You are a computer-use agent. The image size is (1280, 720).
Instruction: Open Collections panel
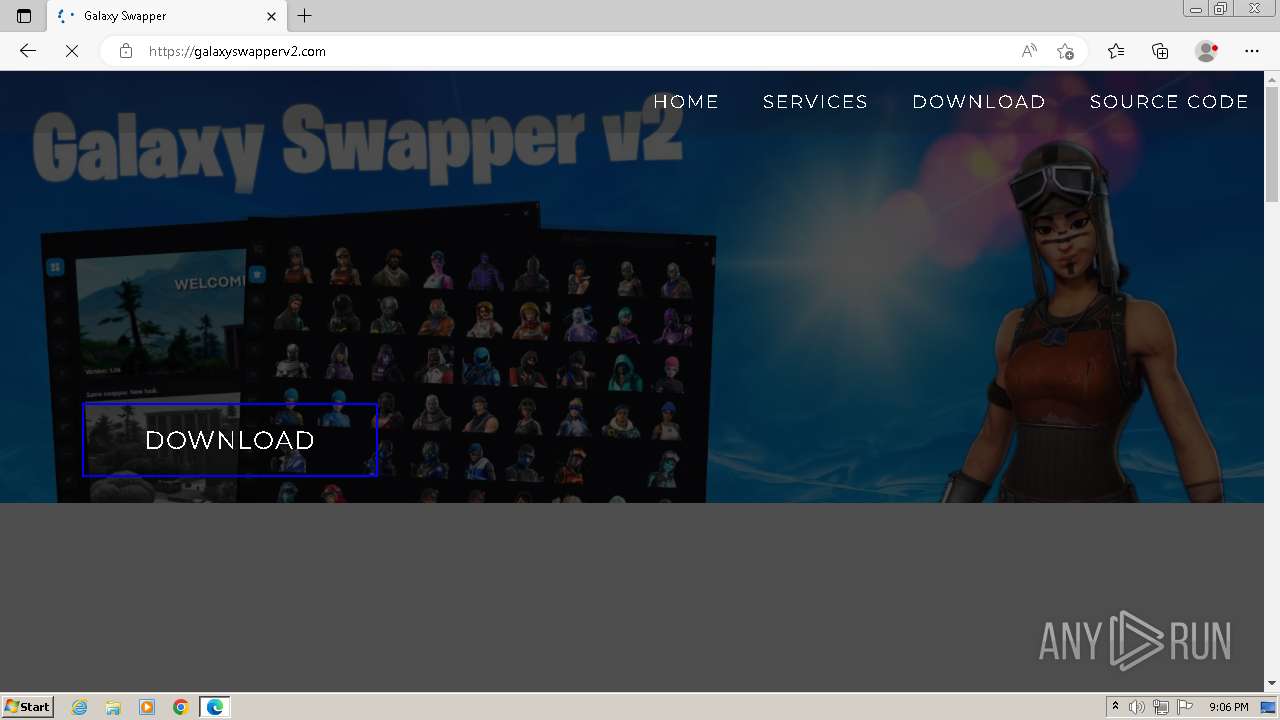[1160, 51]
